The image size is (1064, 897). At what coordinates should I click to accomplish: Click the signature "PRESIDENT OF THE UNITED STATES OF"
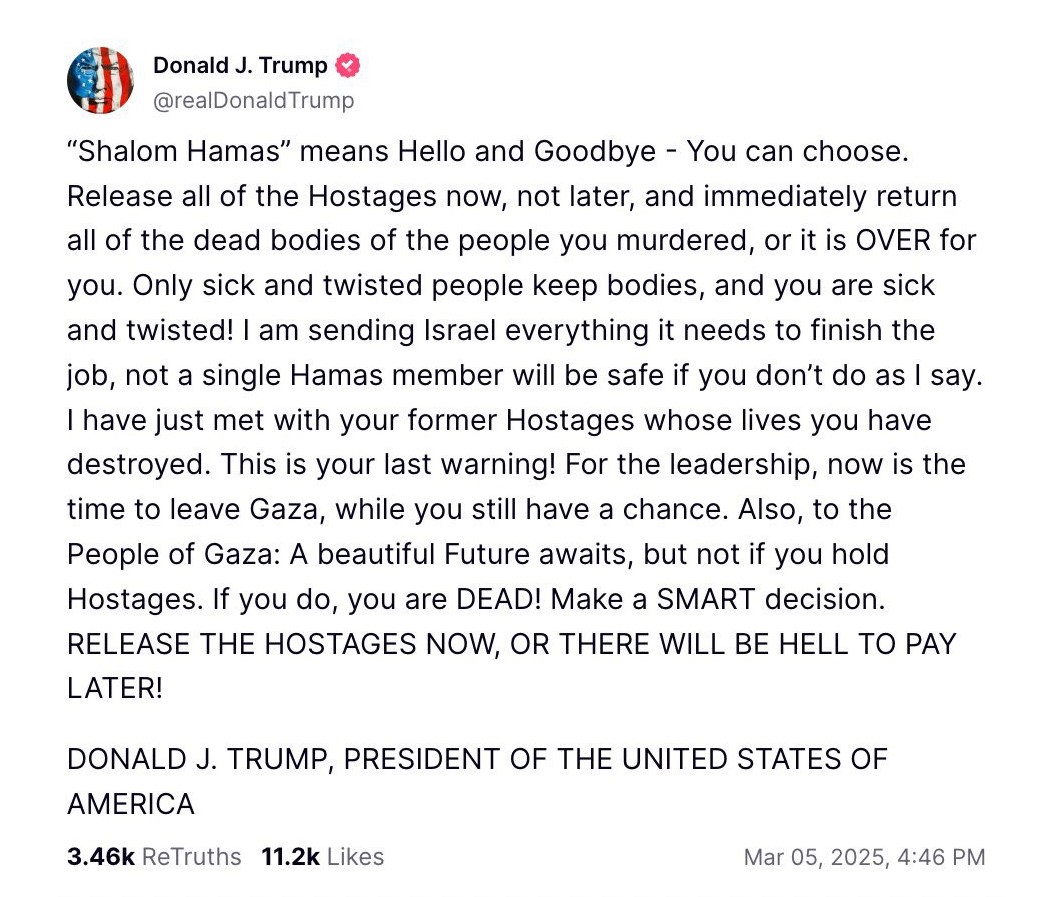coord(616,759)
